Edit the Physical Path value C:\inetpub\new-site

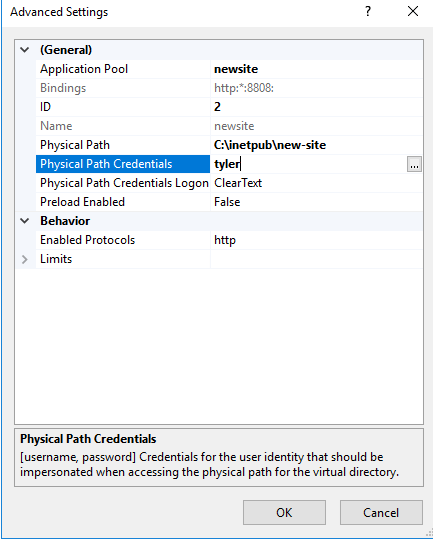point(317,145)
